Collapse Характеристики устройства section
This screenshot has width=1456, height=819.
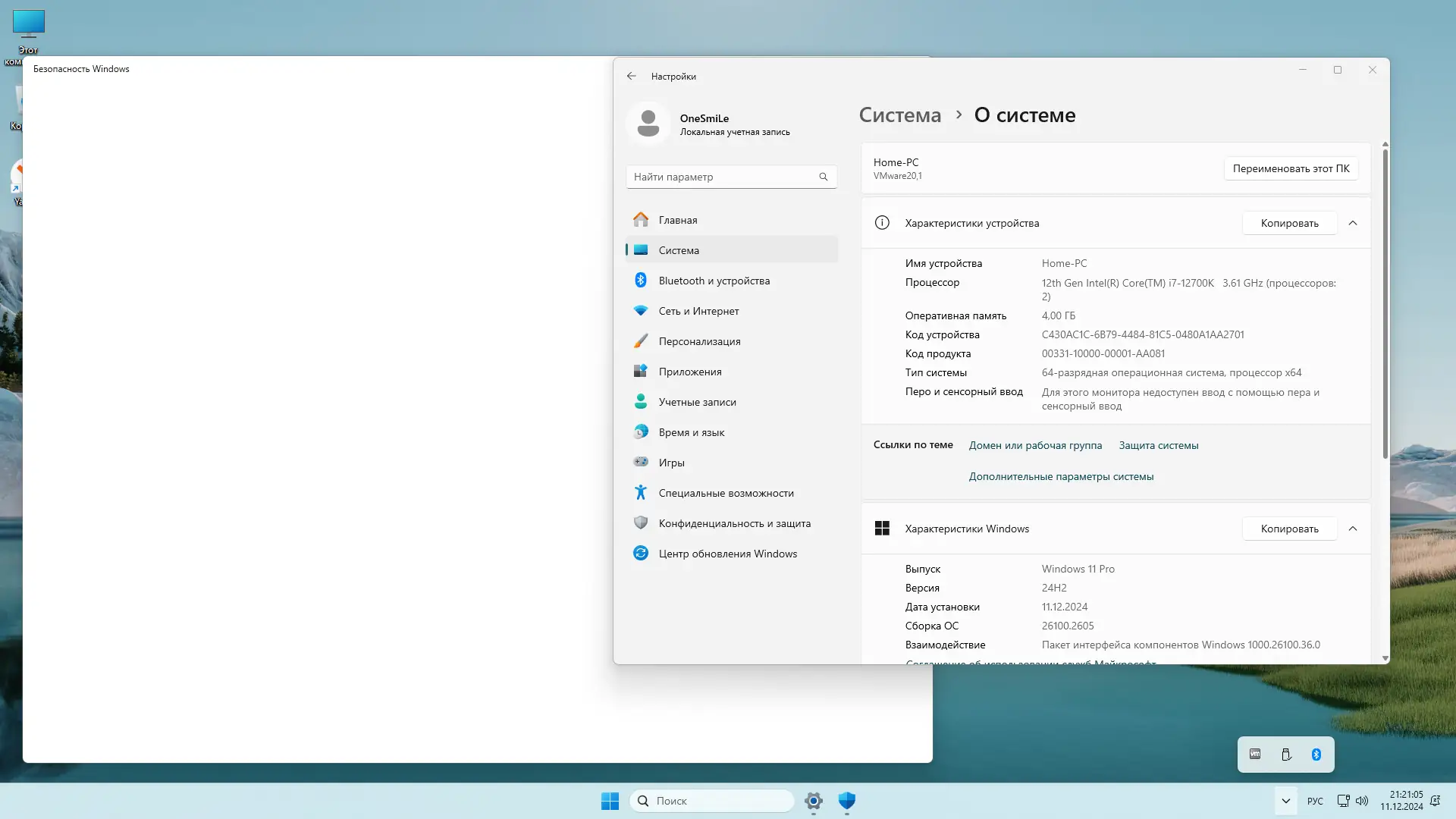pyautogui.click(x=1352, y=223)
